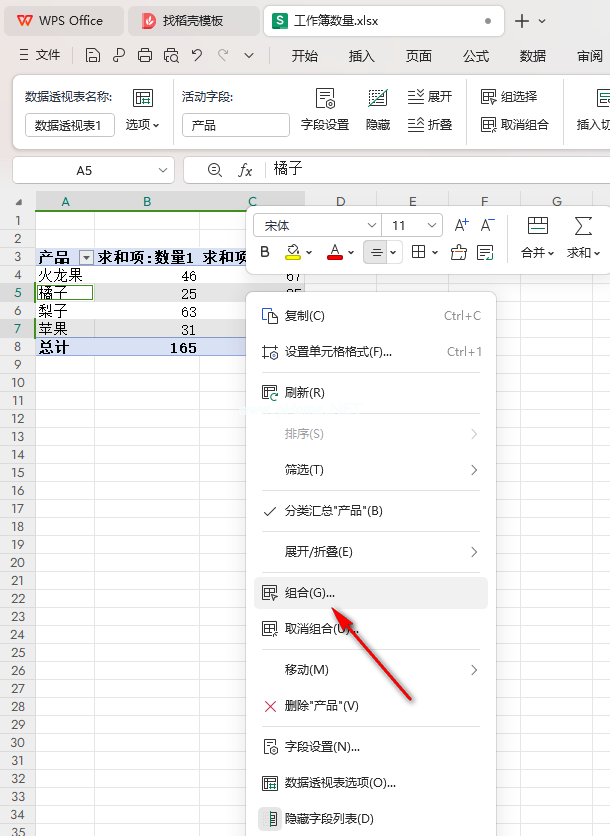Image resolution: width=610 pixels, height=836 pixels.
Task: Open the Field Settings ribbon button
Action: click(325, 110)
